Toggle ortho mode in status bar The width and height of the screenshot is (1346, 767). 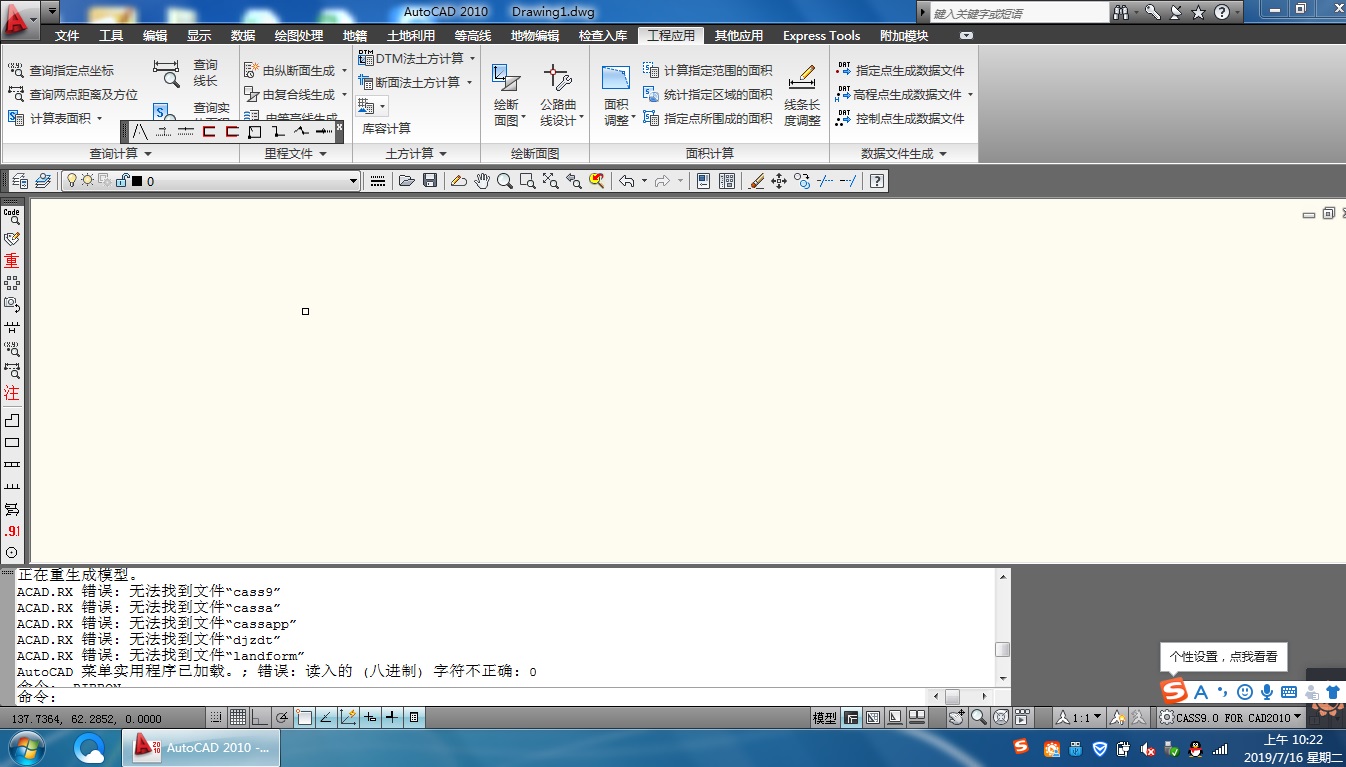coord(260,717)
